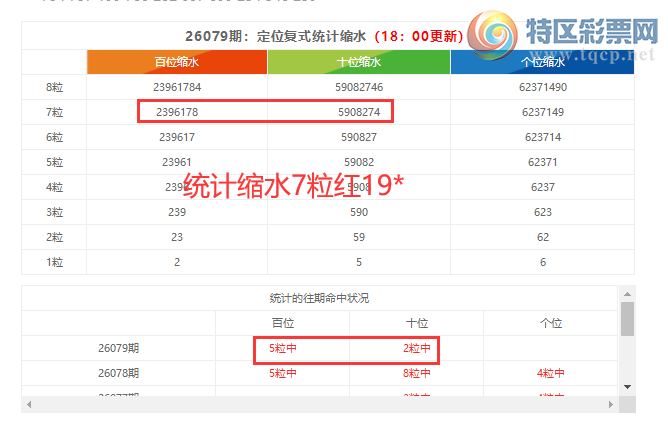Click the 个位 header in history table

pyautogui.click(x=551, y=323)
